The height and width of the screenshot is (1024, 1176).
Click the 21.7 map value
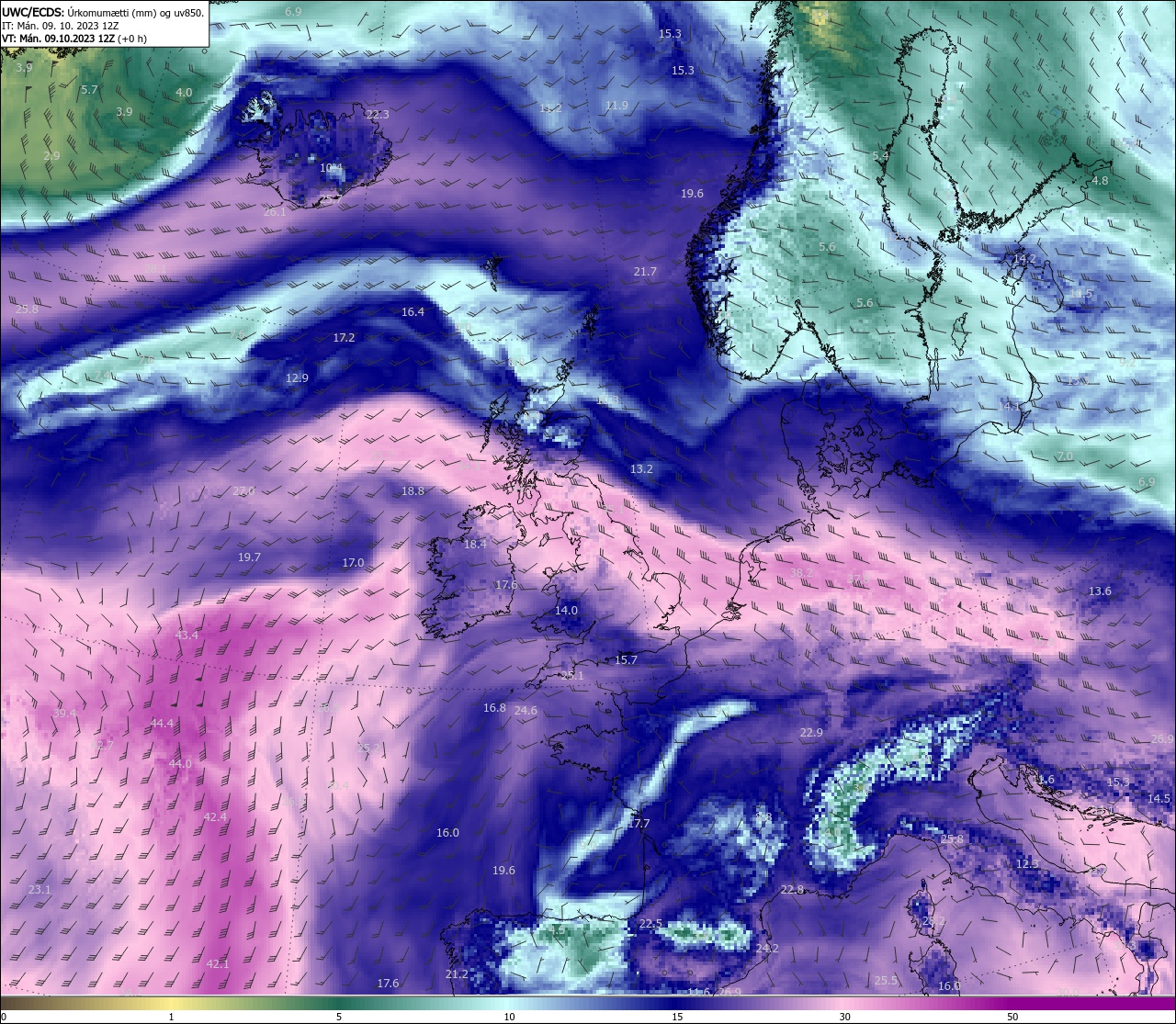coord(645,272)
